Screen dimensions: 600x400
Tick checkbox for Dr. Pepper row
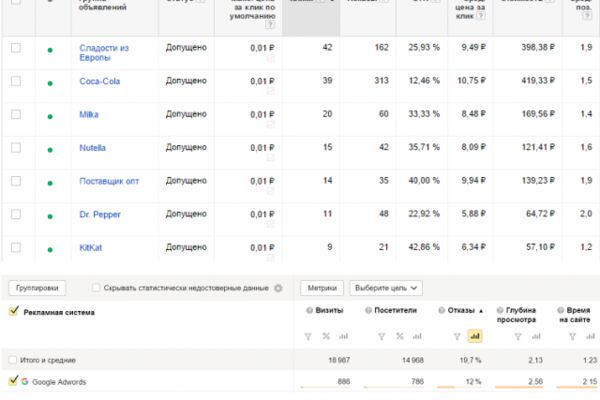[16, 214]
